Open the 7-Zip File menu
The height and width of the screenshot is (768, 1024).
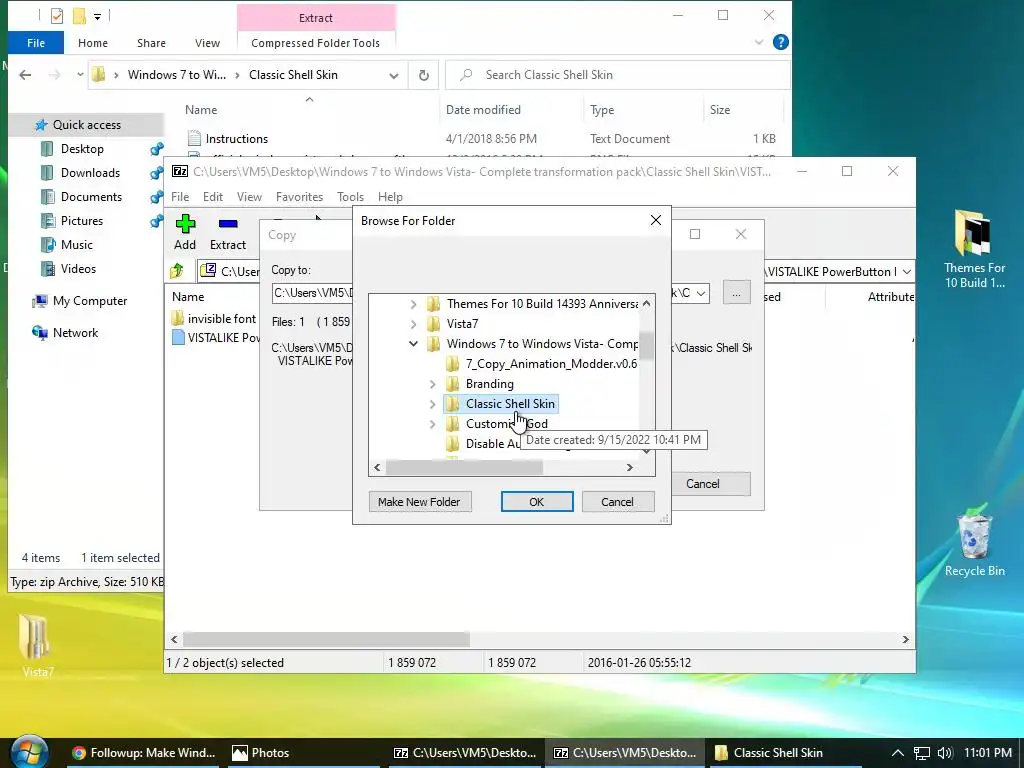click(180, 197)
